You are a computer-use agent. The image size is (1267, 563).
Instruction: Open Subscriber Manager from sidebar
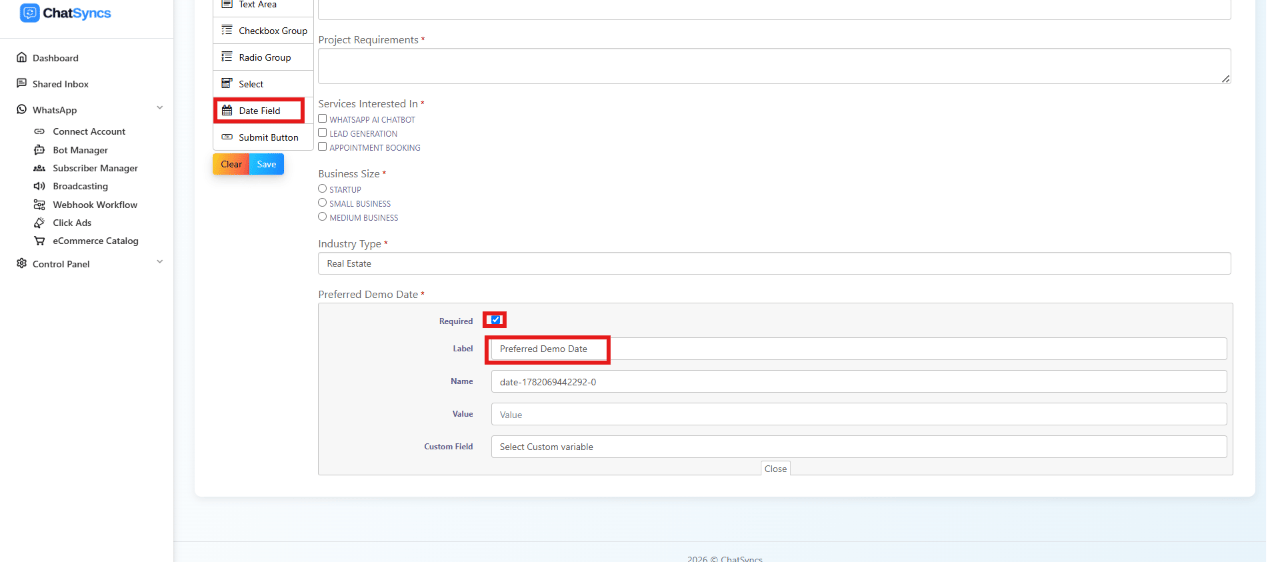coord(95,168)
